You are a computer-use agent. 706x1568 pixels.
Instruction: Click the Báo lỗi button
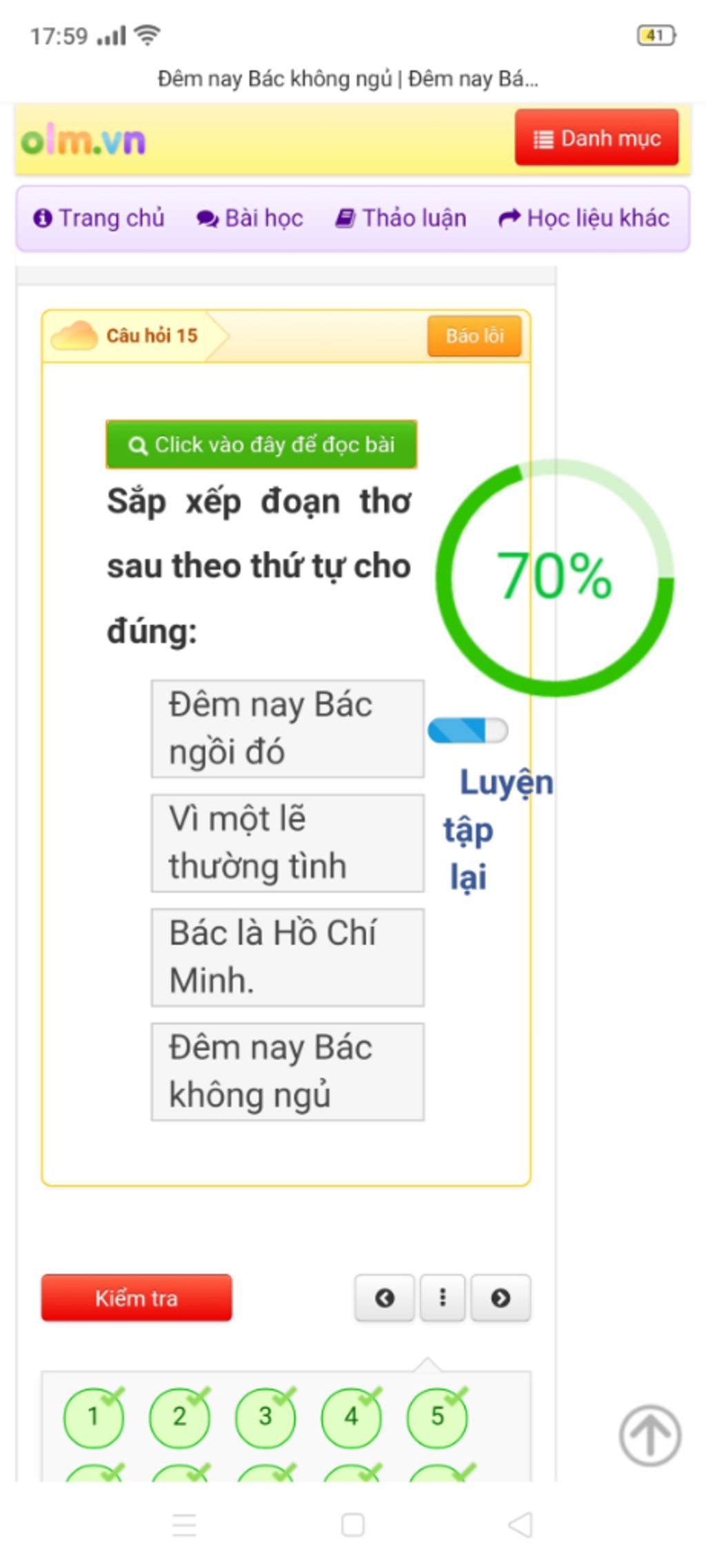pyautogui.click(x=474, y=336)
